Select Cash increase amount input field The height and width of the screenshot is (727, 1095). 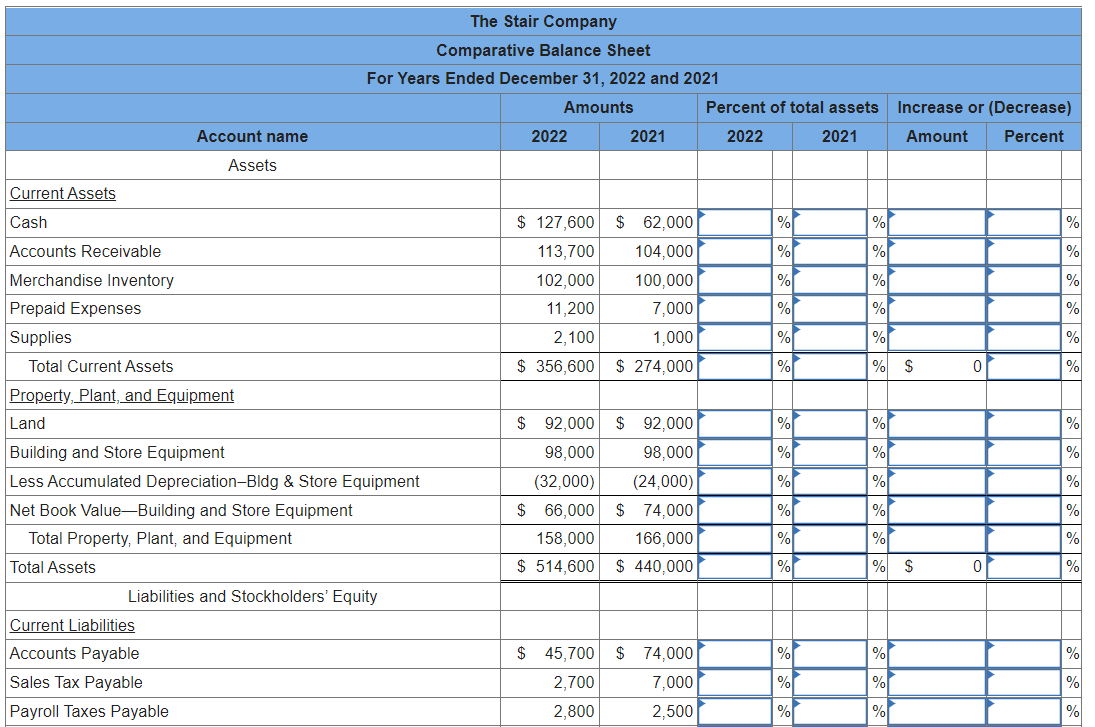(937, 223)
